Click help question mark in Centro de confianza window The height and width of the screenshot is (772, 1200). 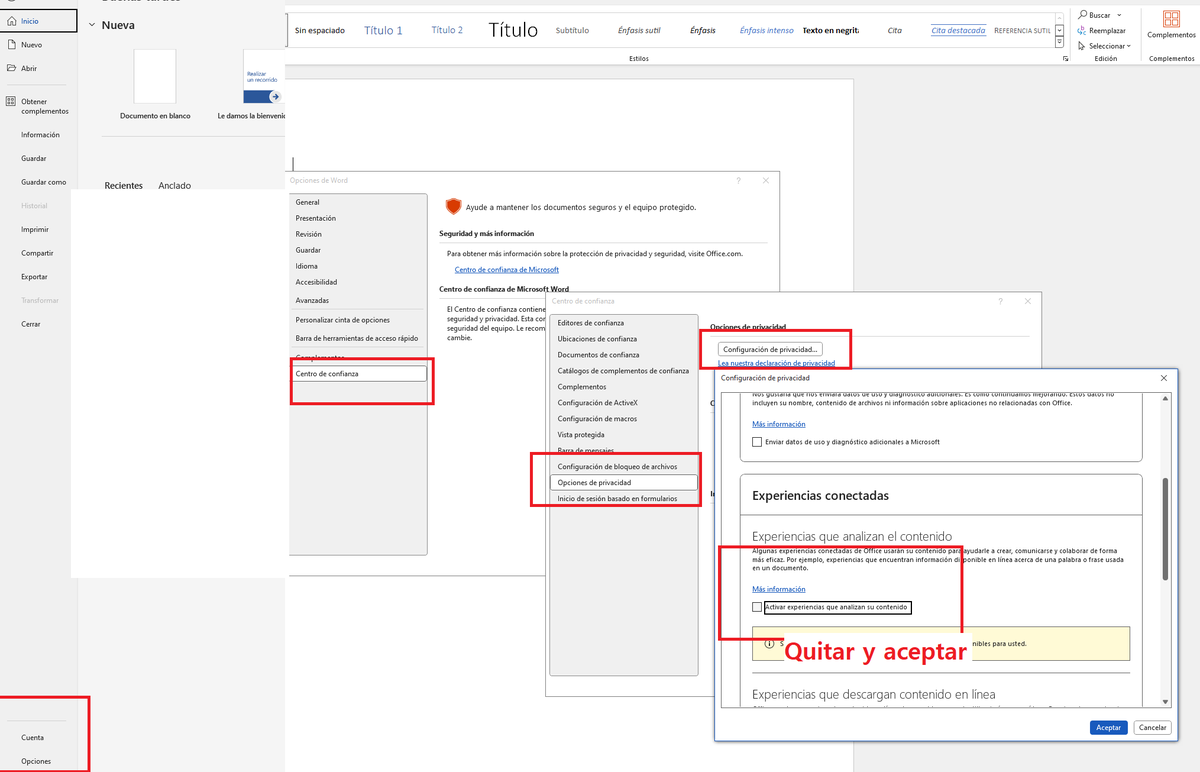(1000, 301)
